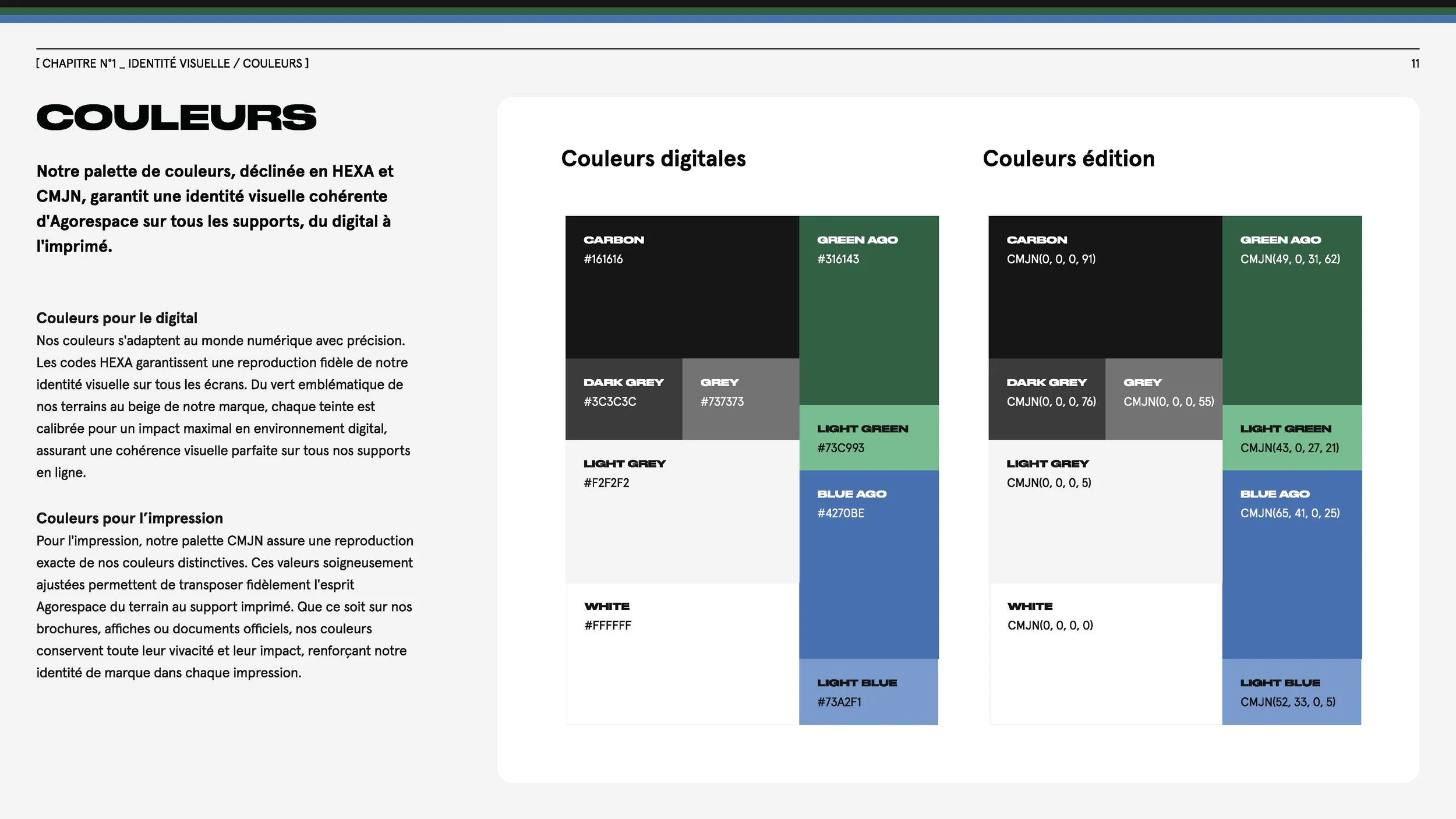The image size is (1456, 819).
Task: Click the chapter breadcrumb header text
Action: coord(172,63)
